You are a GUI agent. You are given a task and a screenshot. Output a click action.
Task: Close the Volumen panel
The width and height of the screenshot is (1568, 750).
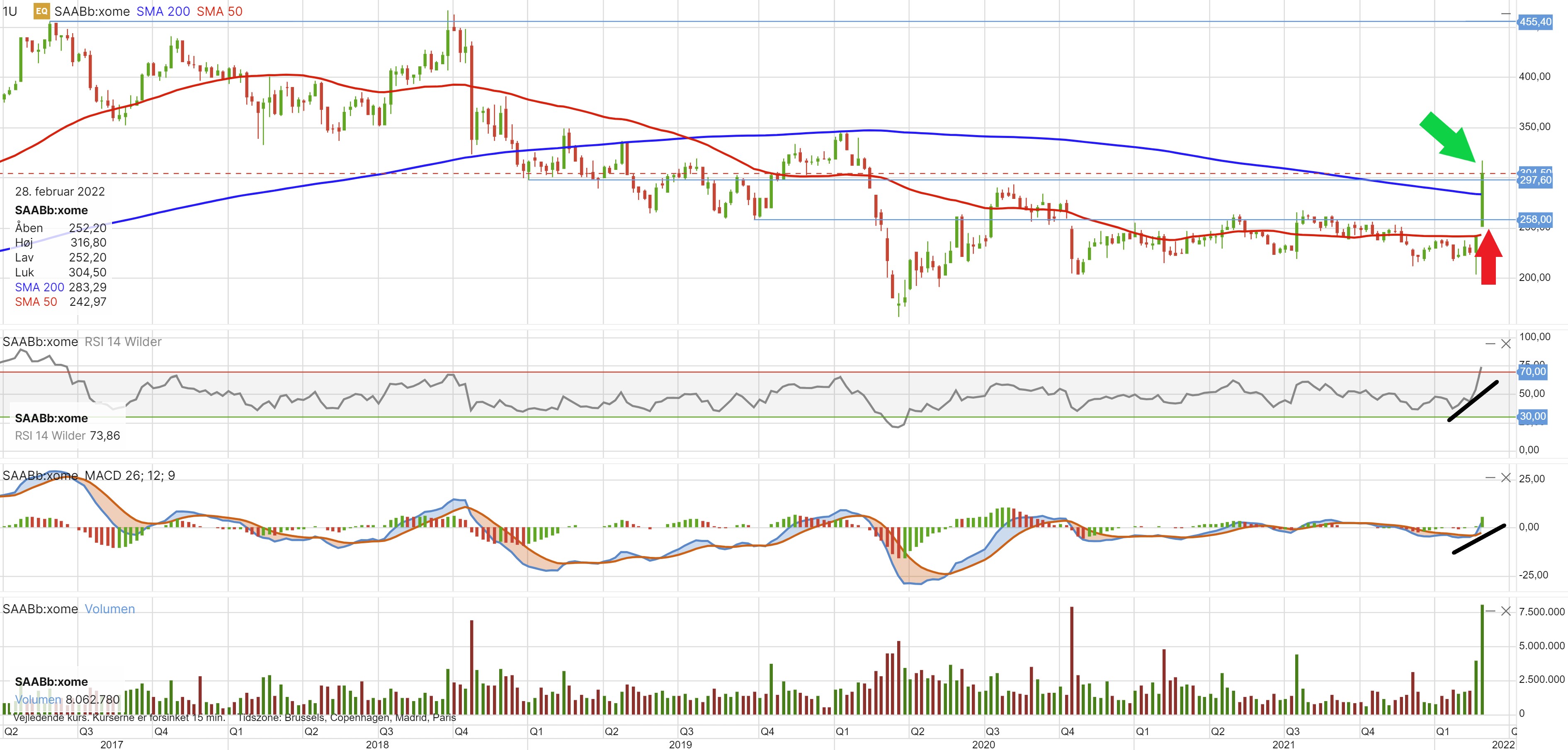click(x=1506, y=611)
